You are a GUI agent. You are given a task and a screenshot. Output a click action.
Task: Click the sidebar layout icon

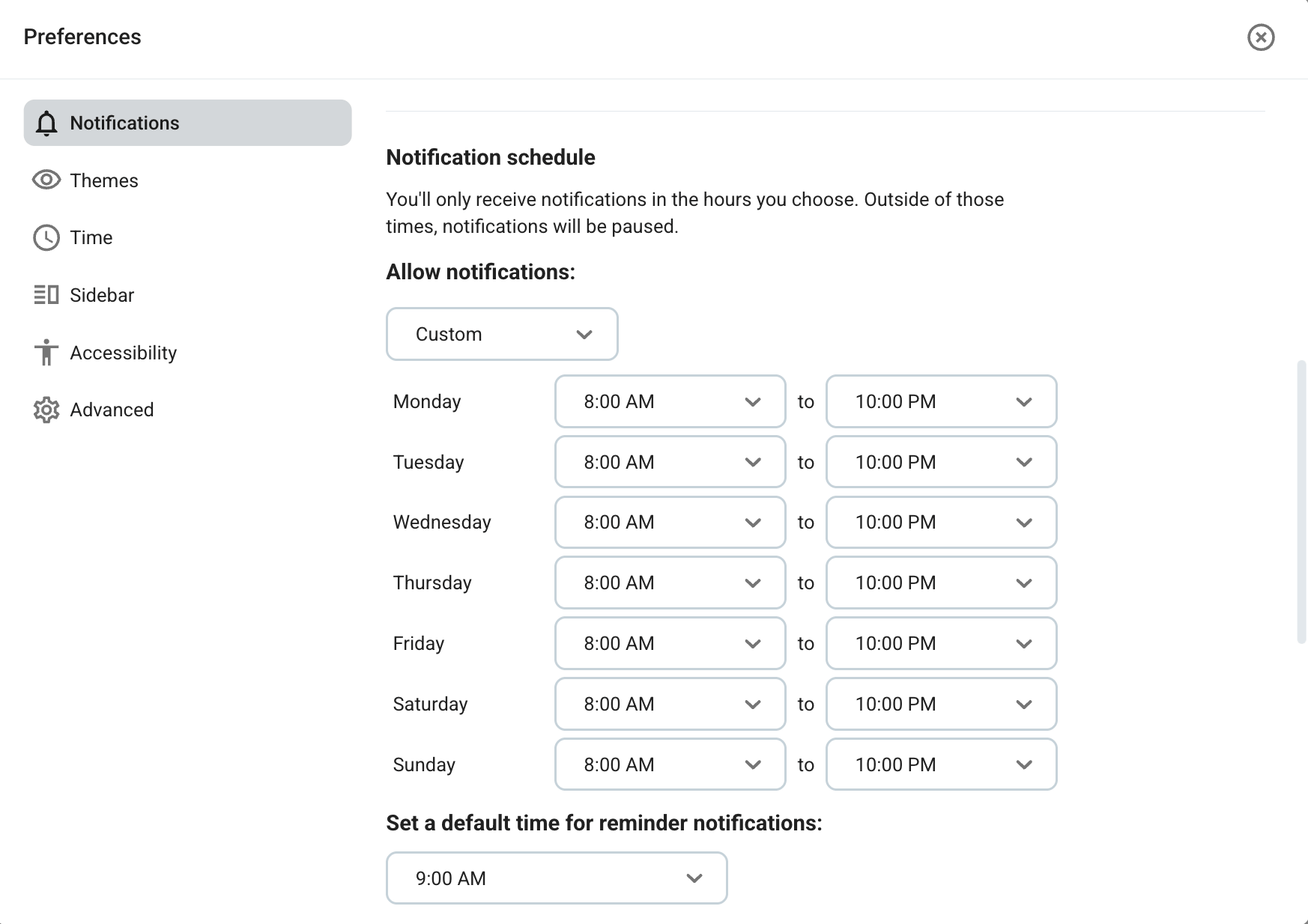[46, 294]
